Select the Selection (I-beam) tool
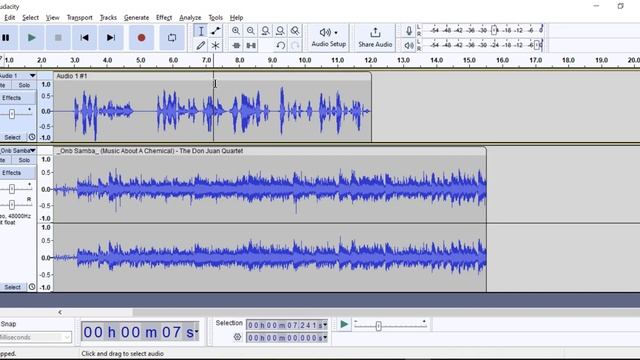The height and width of the screenshot is (360, 640). pos(200,31)
